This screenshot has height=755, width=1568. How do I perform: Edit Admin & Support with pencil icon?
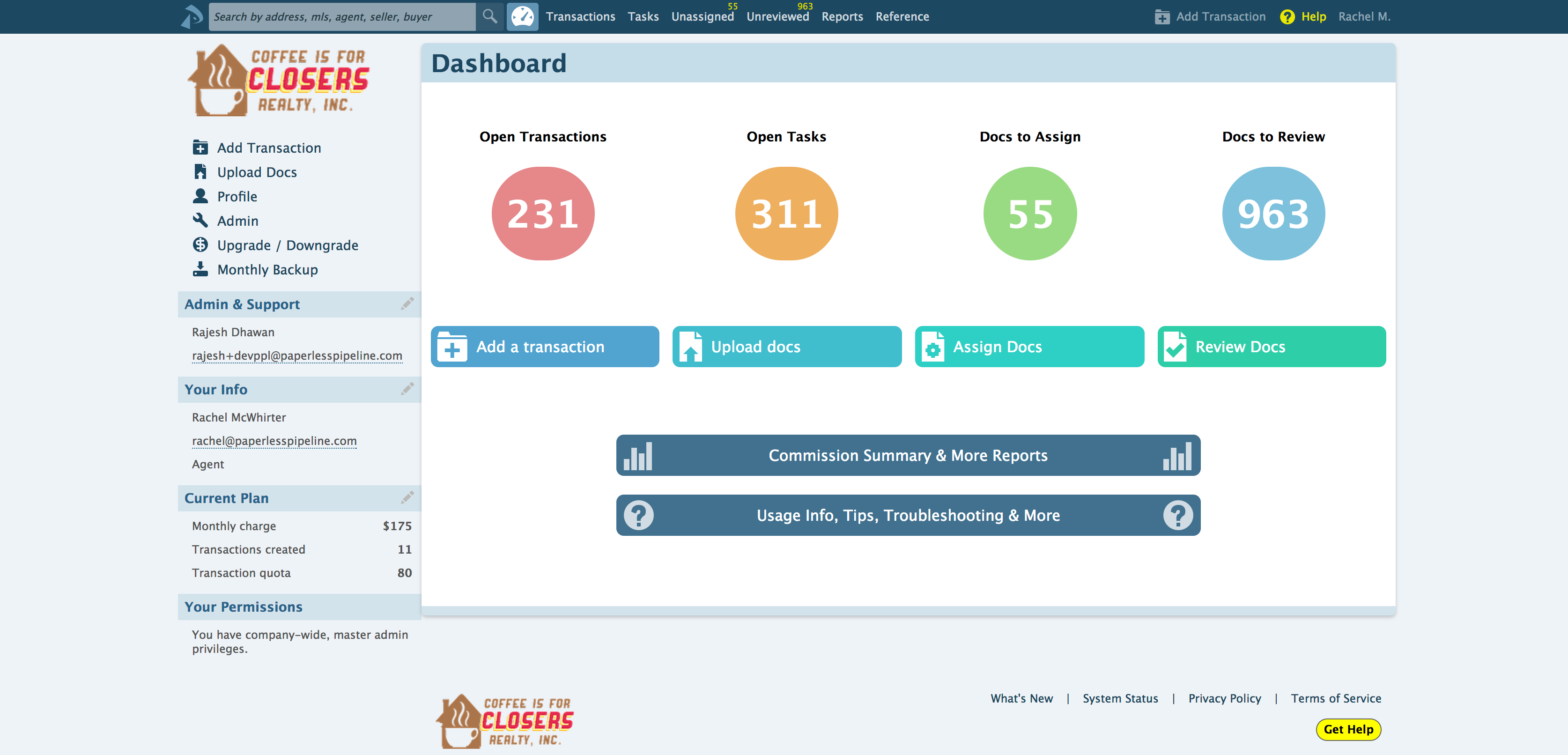point(407,303)
